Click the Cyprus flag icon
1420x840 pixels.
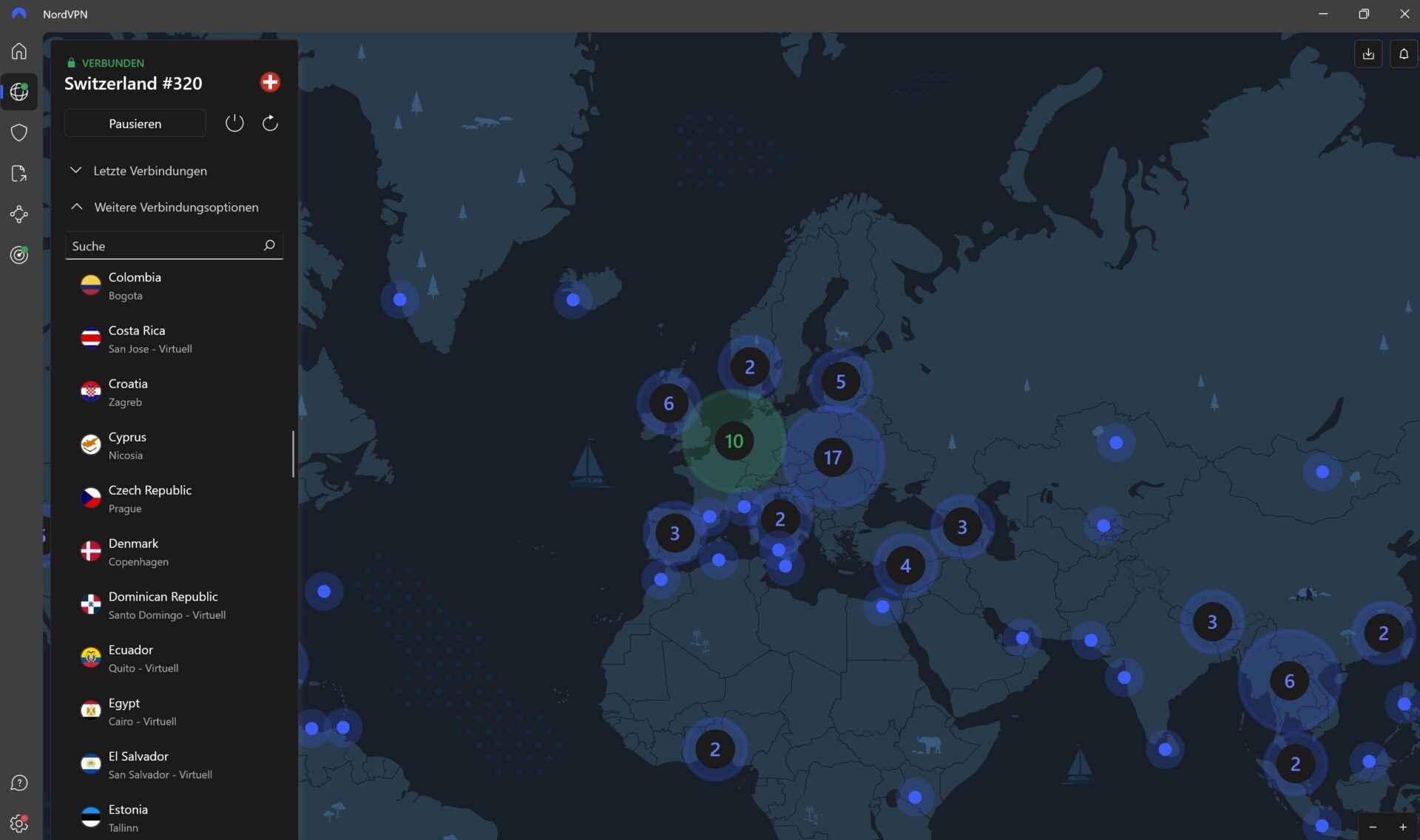tap(91, 444)
